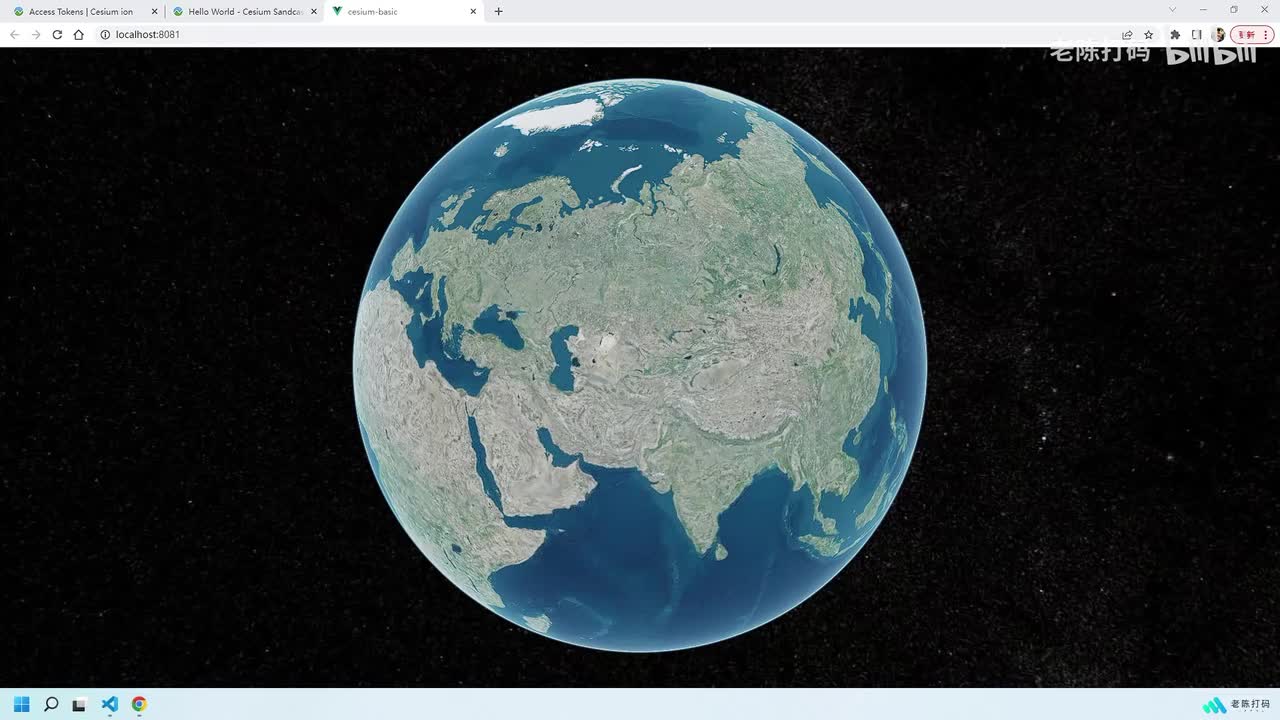The width and height of the screenshot is (1280, 720).
Task: Focus the localhost:8081 address bar
Action: [608, 34]
